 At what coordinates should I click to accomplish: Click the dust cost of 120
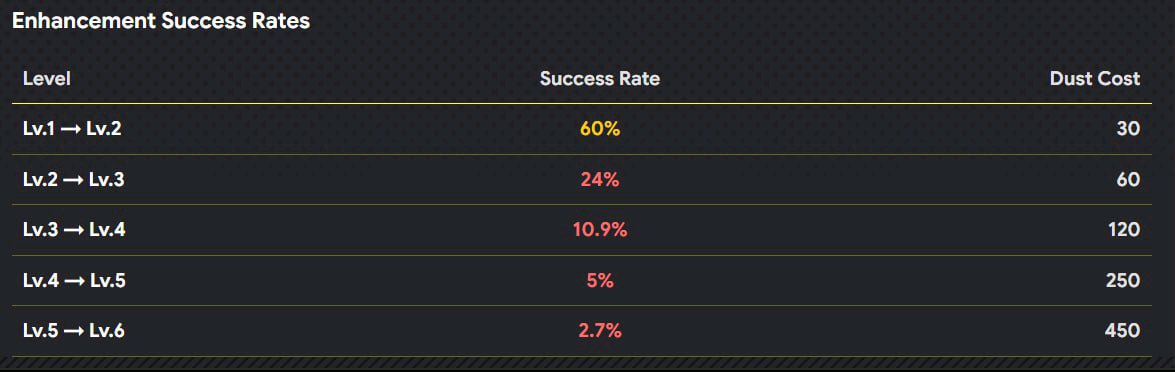point(1124,230)
